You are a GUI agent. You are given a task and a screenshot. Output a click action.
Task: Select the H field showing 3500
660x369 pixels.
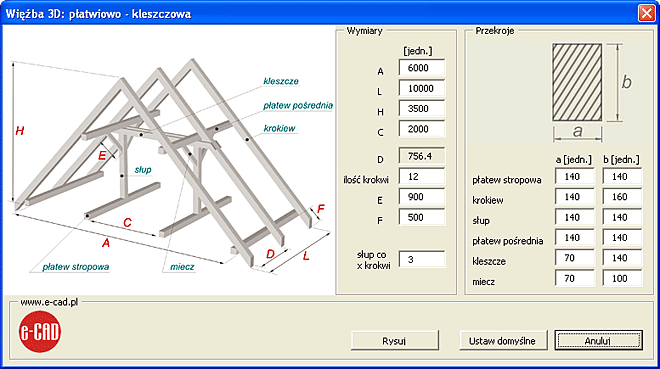[x=421, y=109]
